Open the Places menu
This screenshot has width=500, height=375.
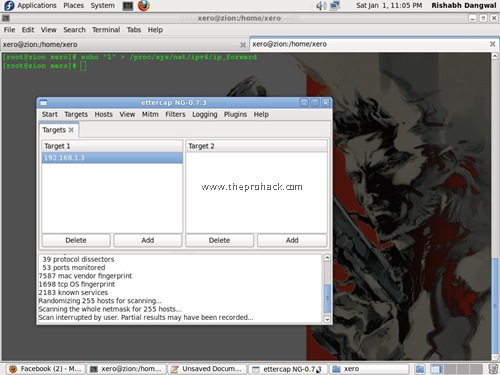click(x=73, y=6)
